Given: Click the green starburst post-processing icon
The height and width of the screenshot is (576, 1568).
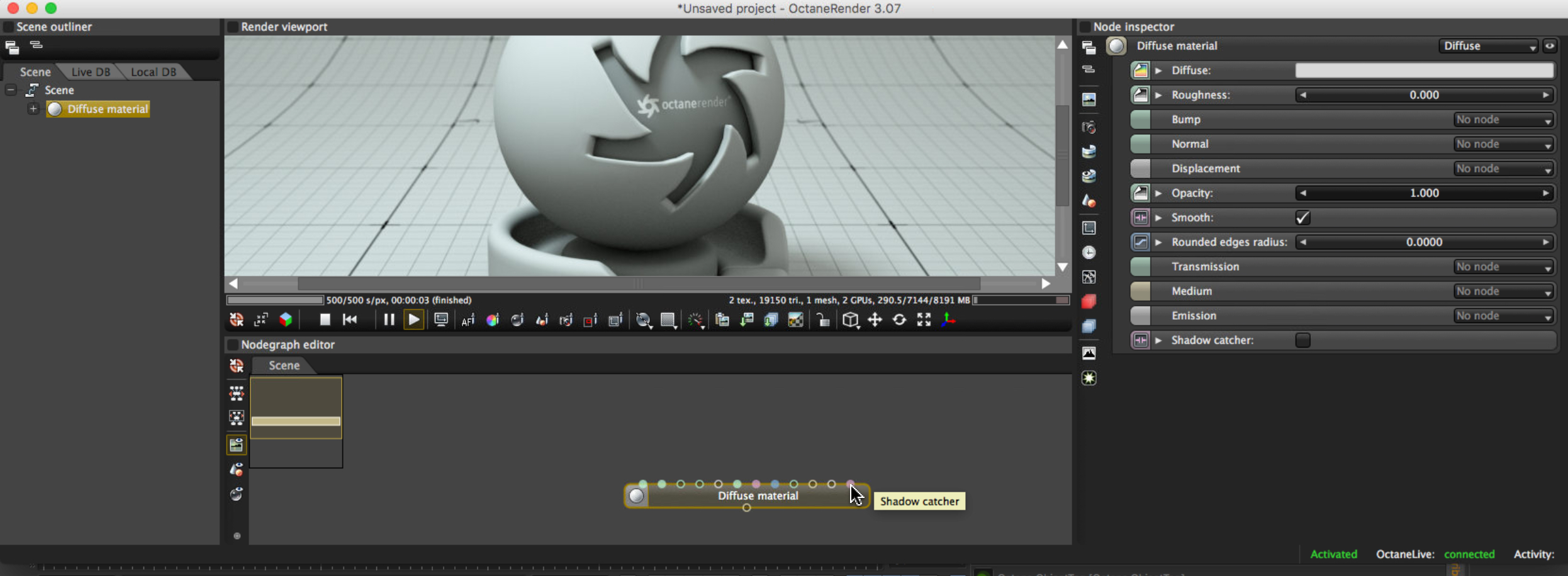Looking at the screenshot, I should pyautogui.click(x=1089, y=378).
